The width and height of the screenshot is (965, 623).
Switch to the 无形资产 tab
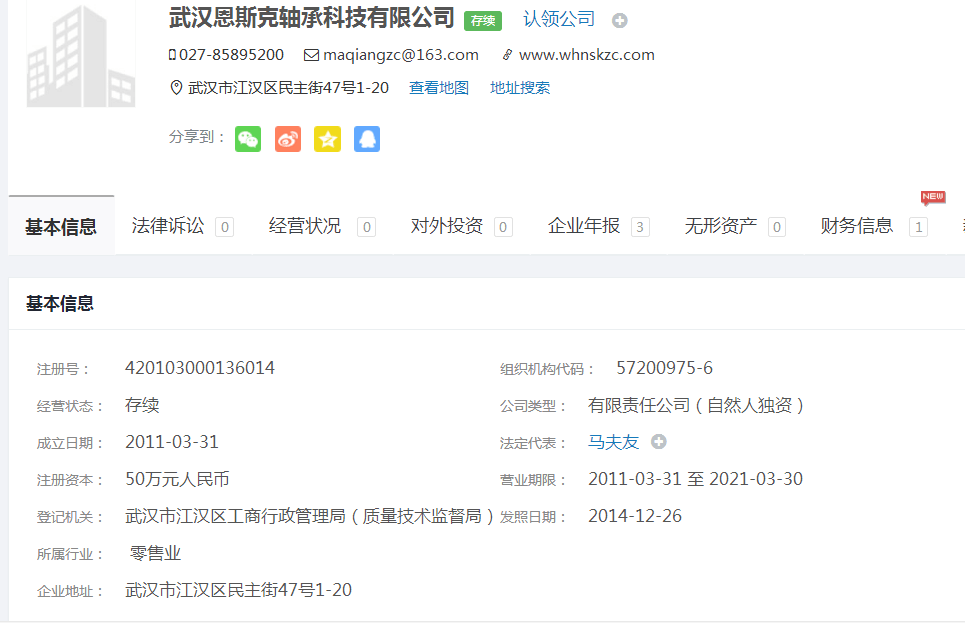point(720,226)
